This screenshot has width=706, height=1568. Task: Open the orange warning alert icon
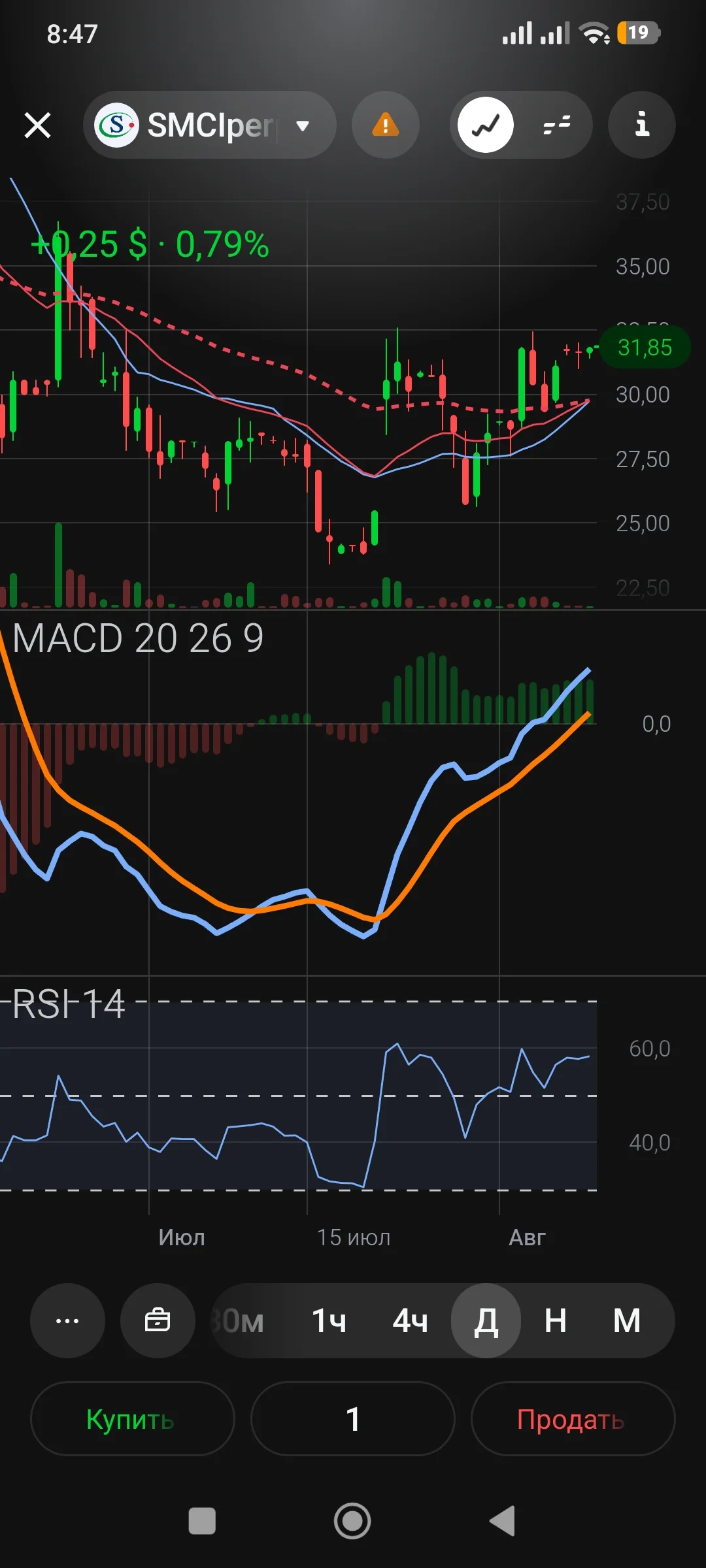386,125
